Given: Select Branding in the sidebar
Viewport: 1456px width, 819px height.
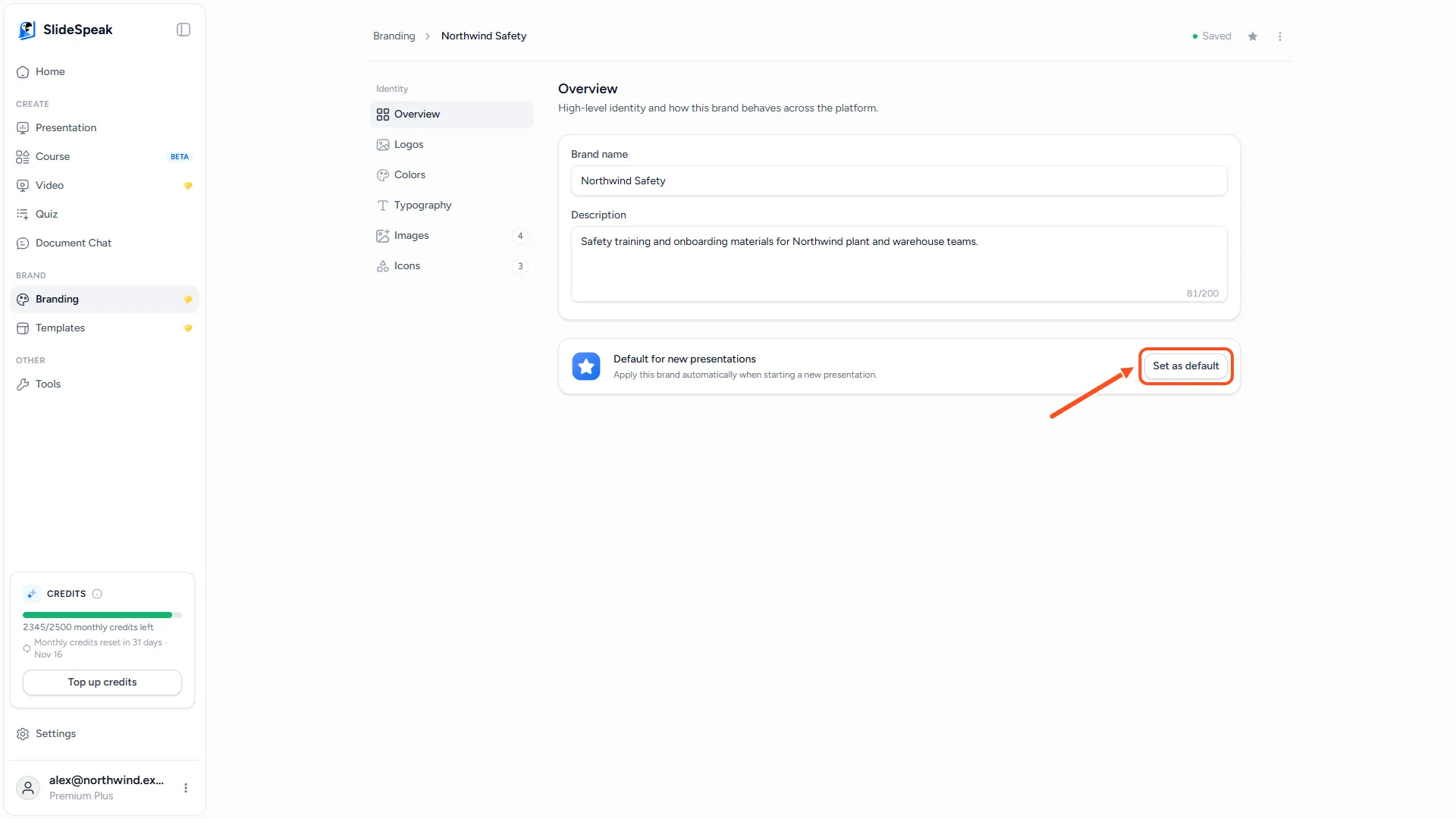Looking at the screenshot, I should point(105,299).
